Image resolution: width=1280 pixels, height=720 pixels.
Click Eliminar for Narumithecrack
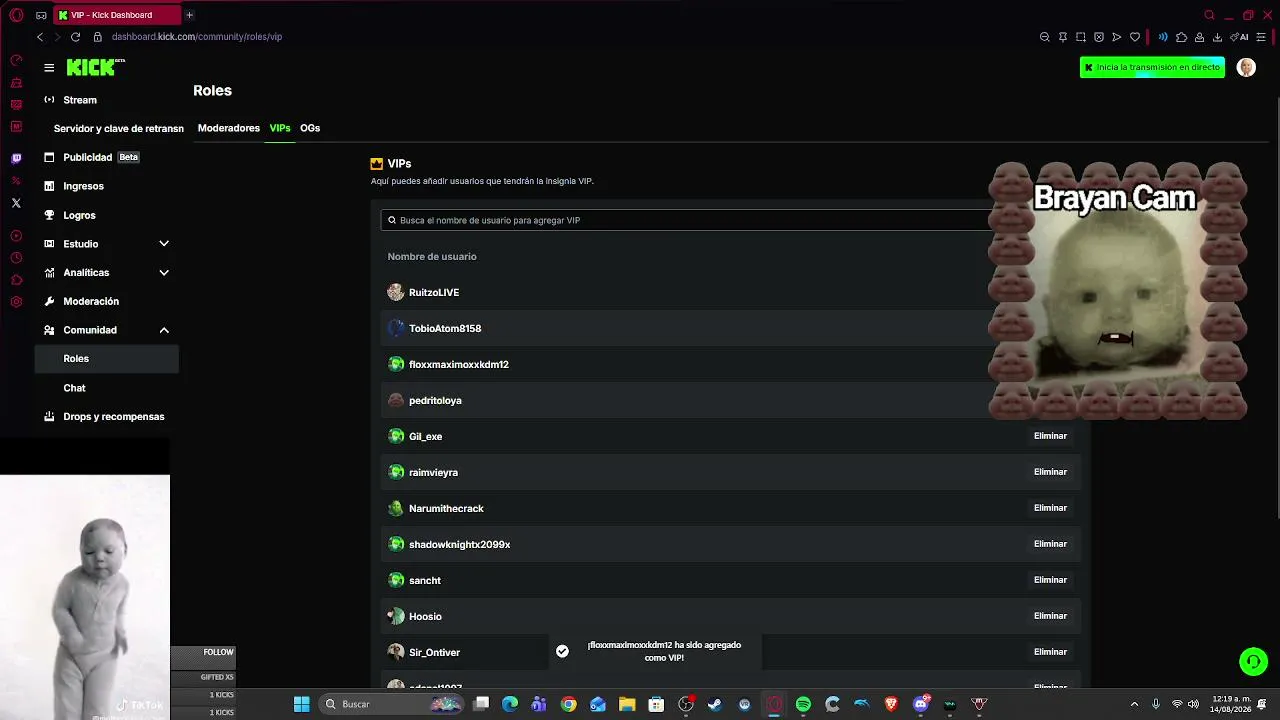1050,508
